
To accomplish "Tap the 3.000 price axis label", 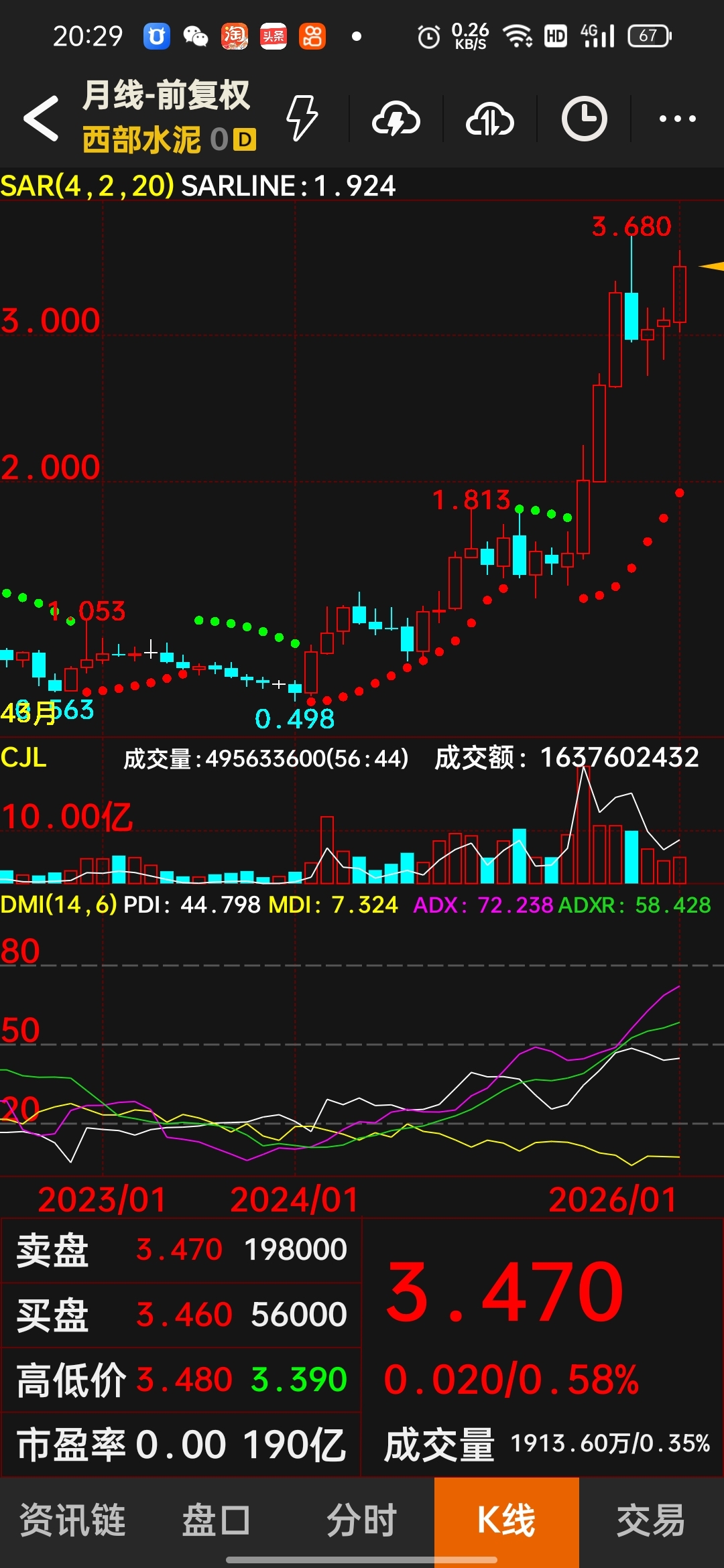I will pyautogui.click(x=50, y=321).
